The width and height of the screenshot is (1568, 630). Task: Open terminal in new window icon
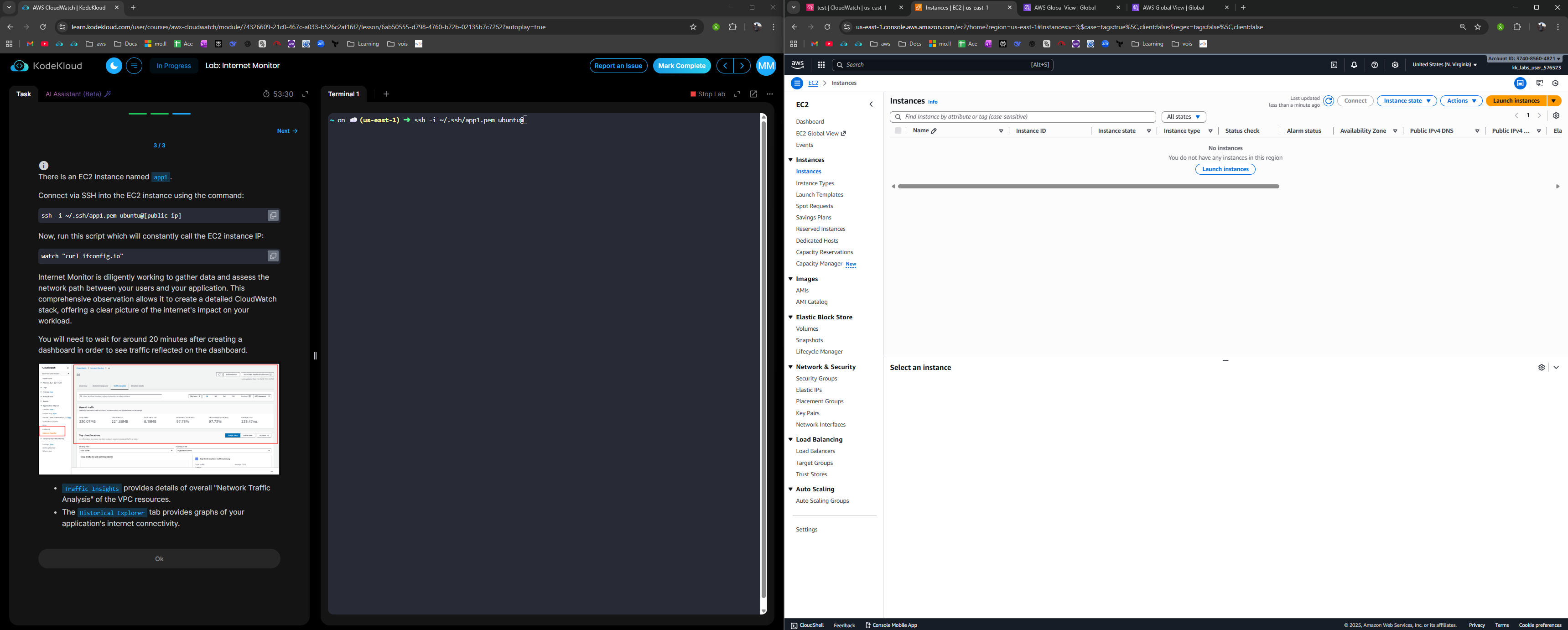[x=753, y=94]
